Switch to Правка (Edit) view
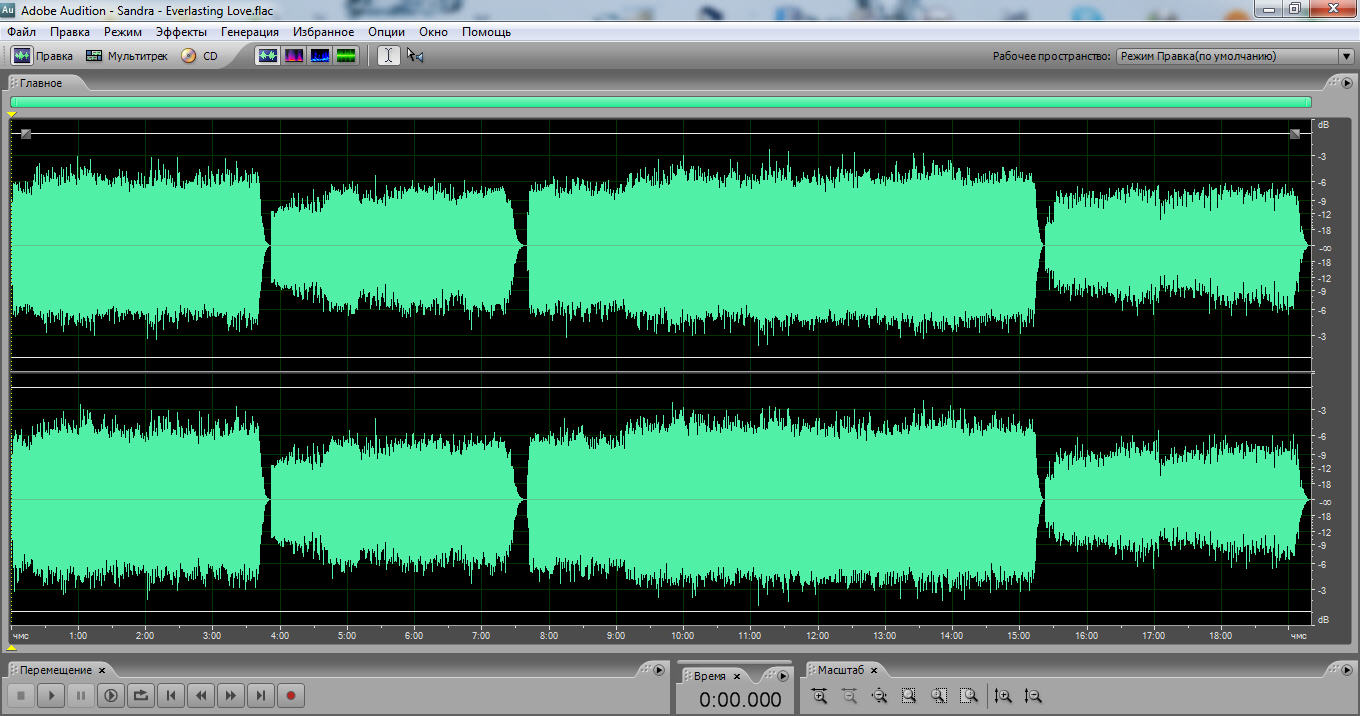Viewport: 1360px width, 716px height. point(42,56)
